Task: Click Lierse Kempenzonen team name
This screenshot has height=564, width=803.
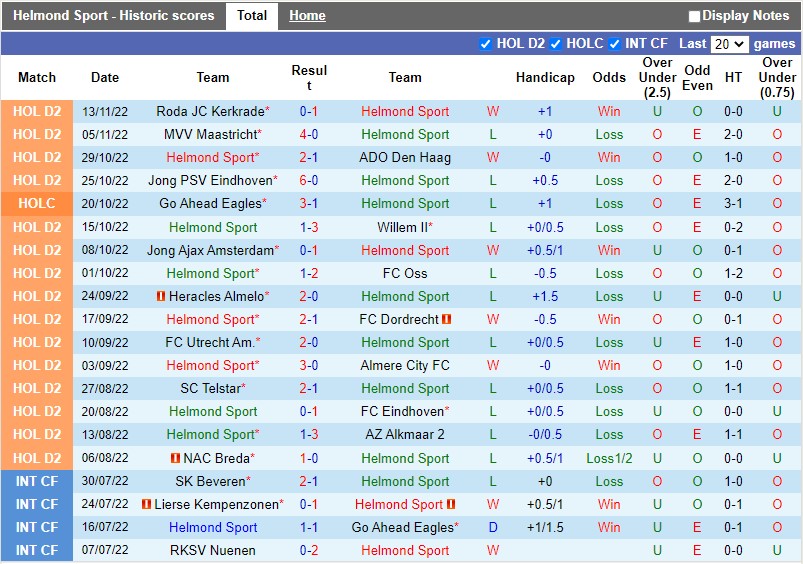Action: tap(217, 504)
